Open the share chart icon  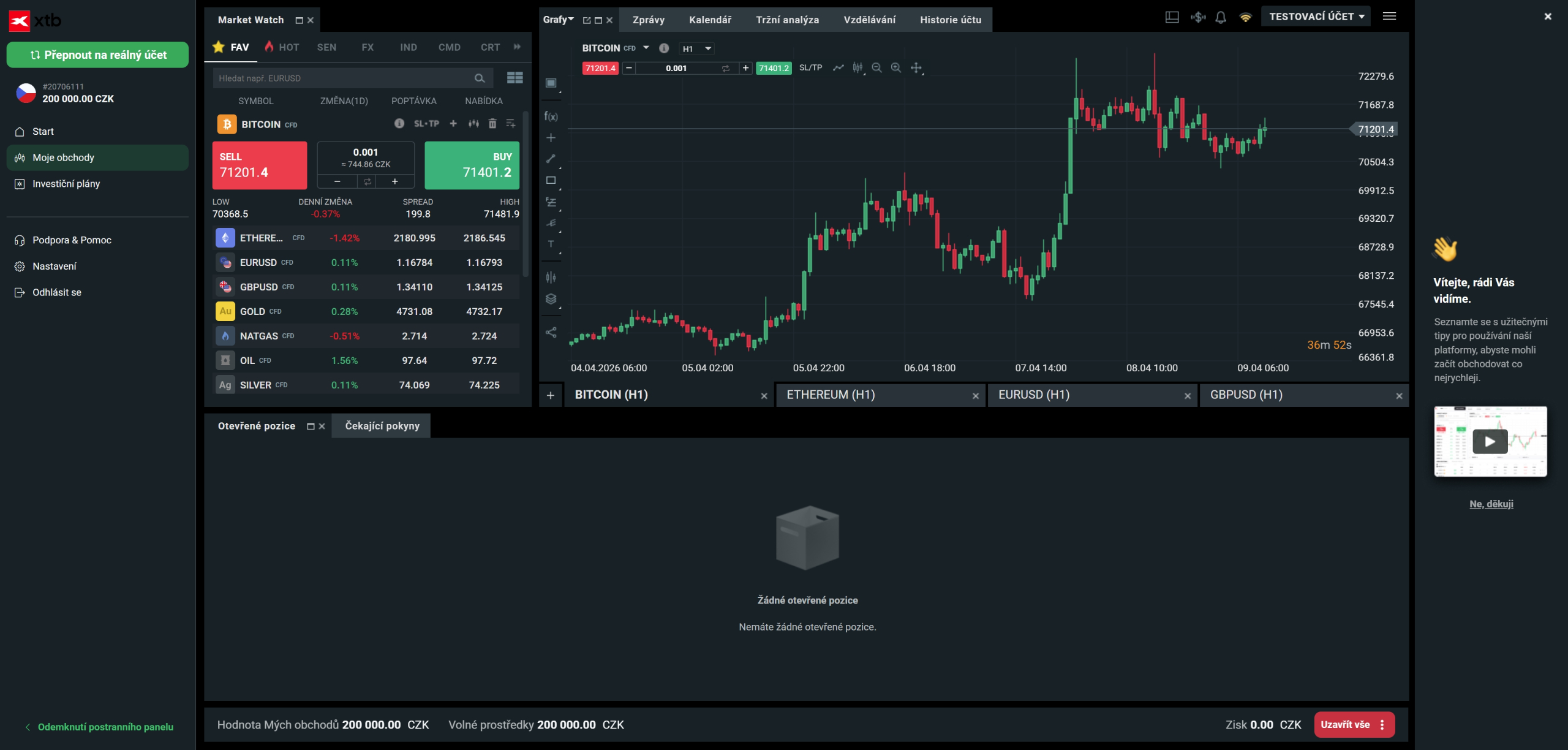[x=551, y=332]
